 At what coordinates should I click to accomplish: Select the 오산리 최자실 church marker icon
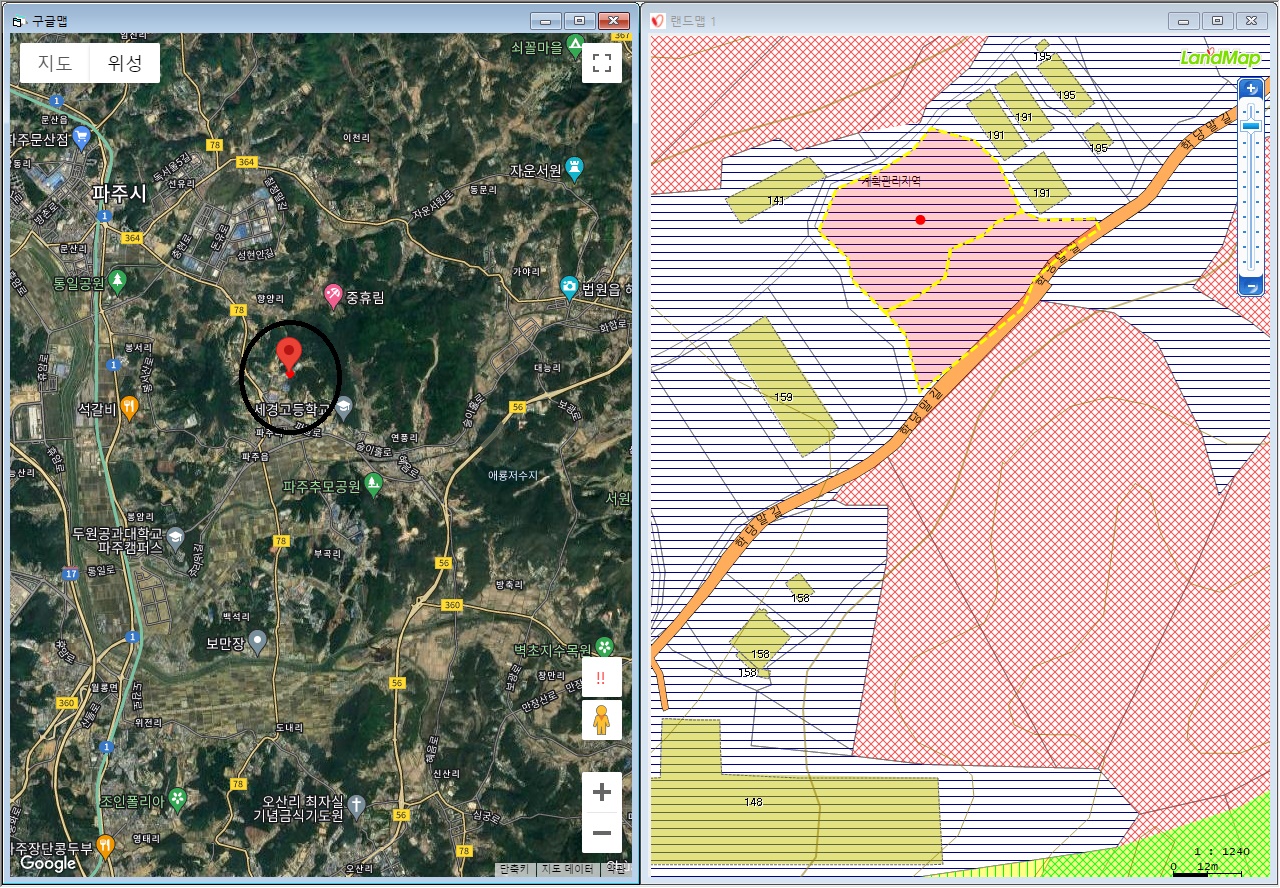pyautogui.click(x=356, y=804)
